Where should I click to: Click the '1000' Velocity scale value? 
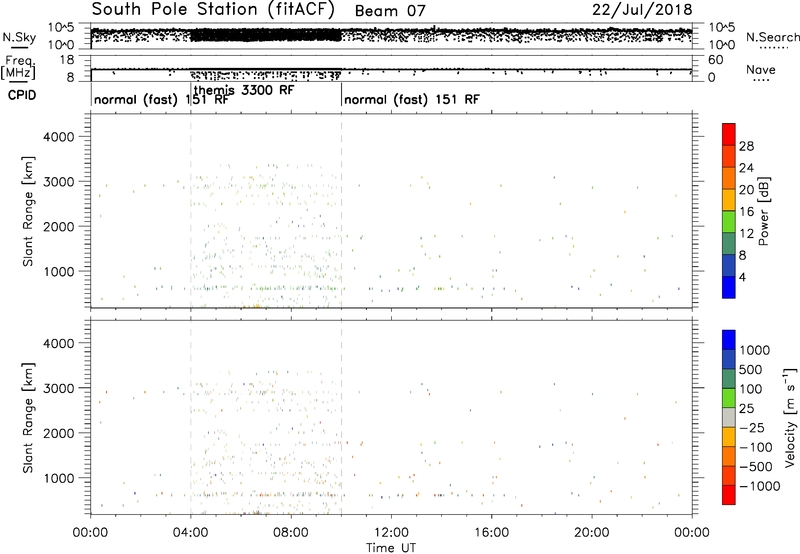point(755,350)
